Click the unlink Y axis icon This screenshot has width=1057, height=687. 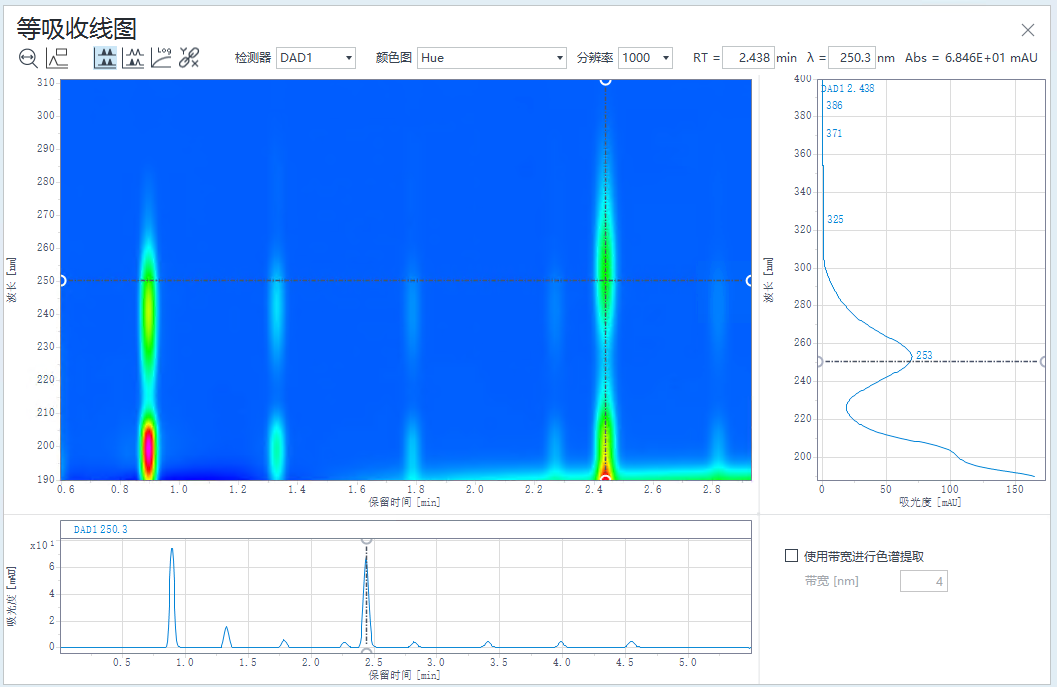(189, 58)
